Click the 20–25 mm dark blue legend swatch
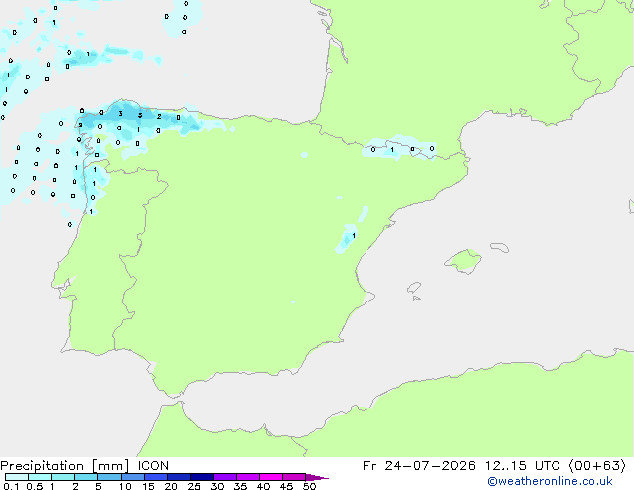Image resolution: width=634 pixels, height=490 pixels. (178, 477)
